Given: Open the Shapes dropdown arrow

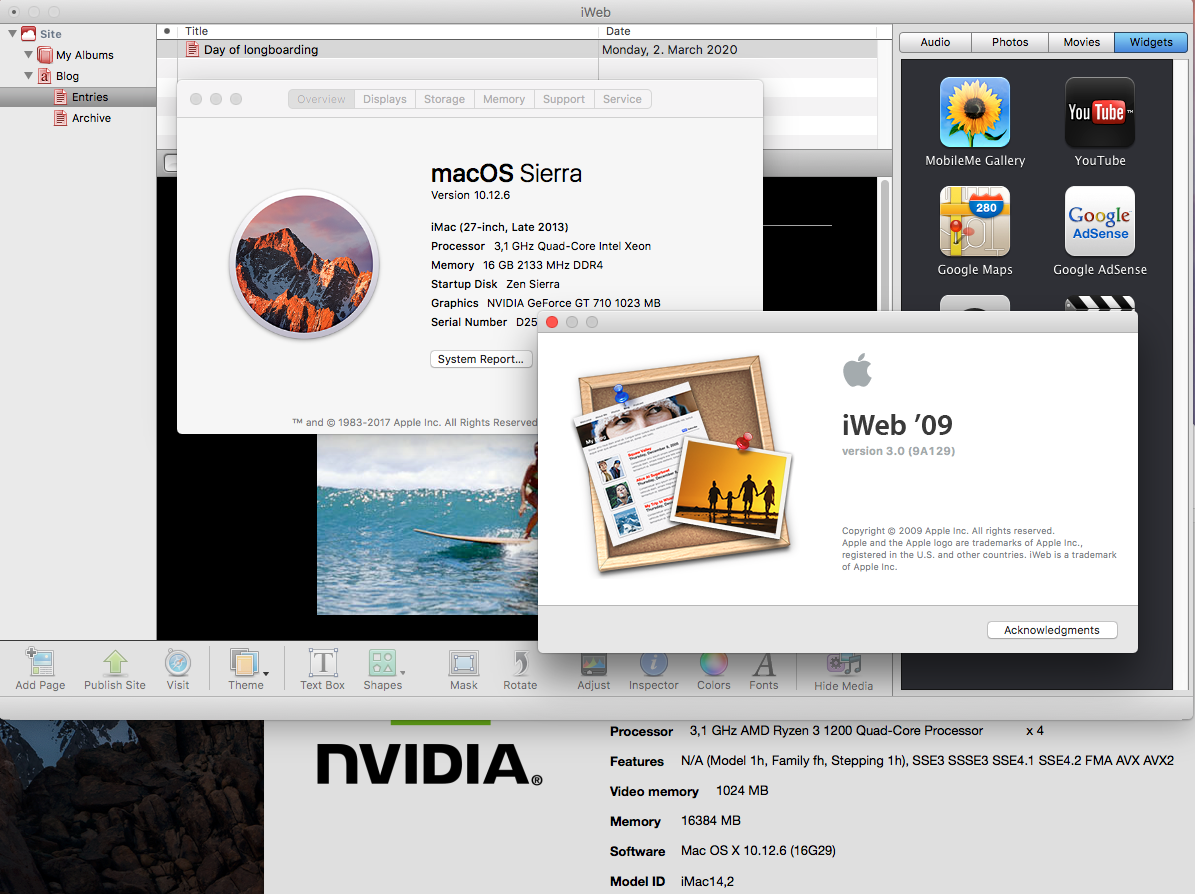Looking at the screenshot, I should coord(402,673).
